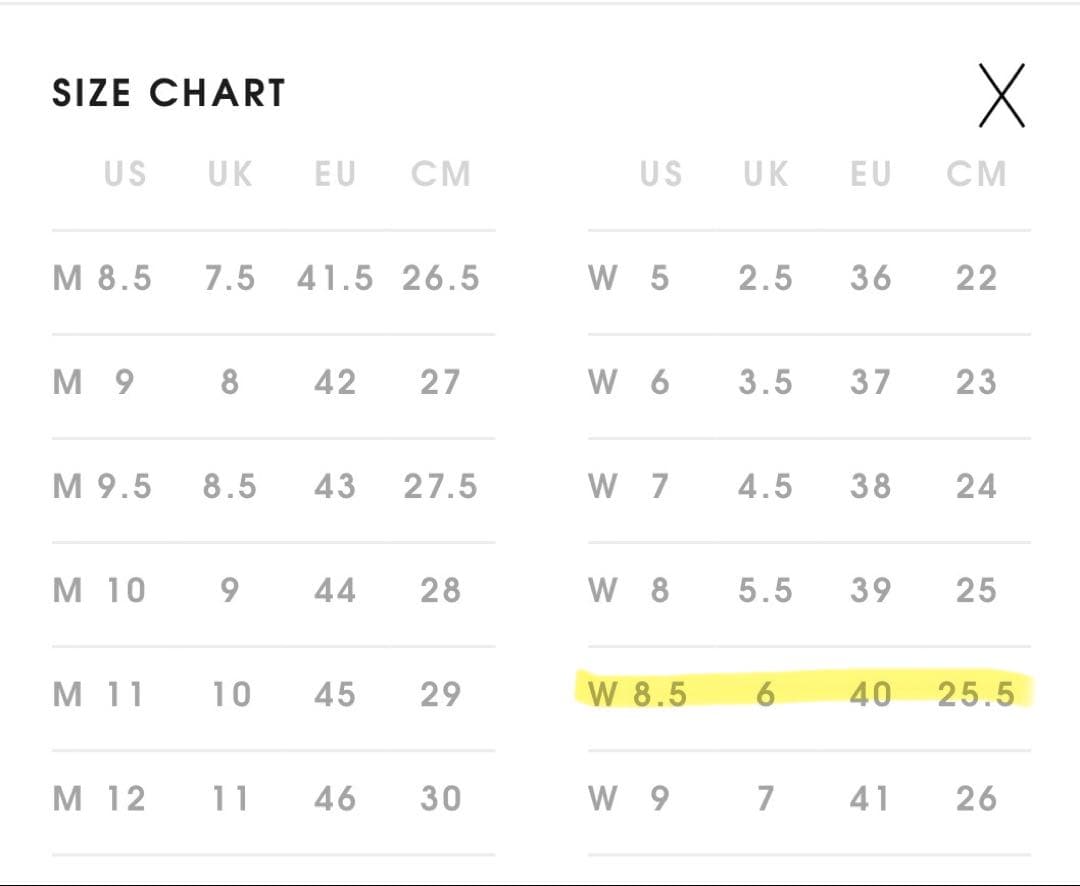
Task: Select the W 5 size row label
Action: coord(629,277)
